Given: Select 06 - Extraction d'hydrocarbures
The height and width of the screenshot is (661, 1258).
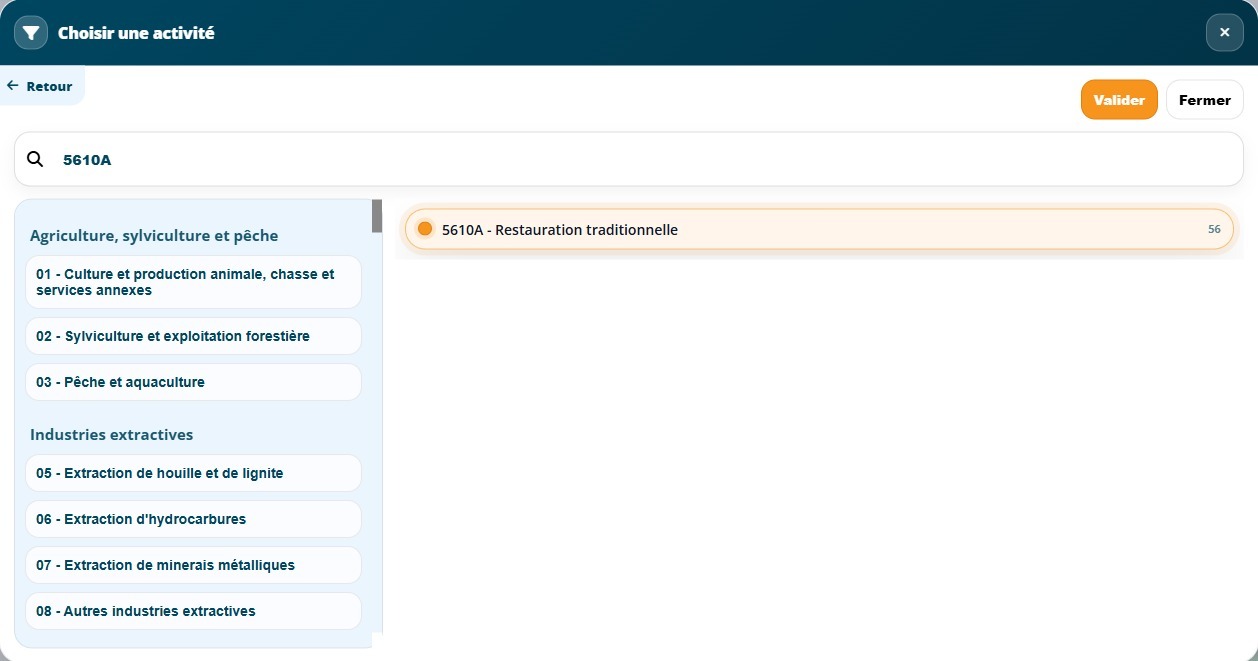Looking at the screenshot, I should pyautogui.click(x=193, y=519).
